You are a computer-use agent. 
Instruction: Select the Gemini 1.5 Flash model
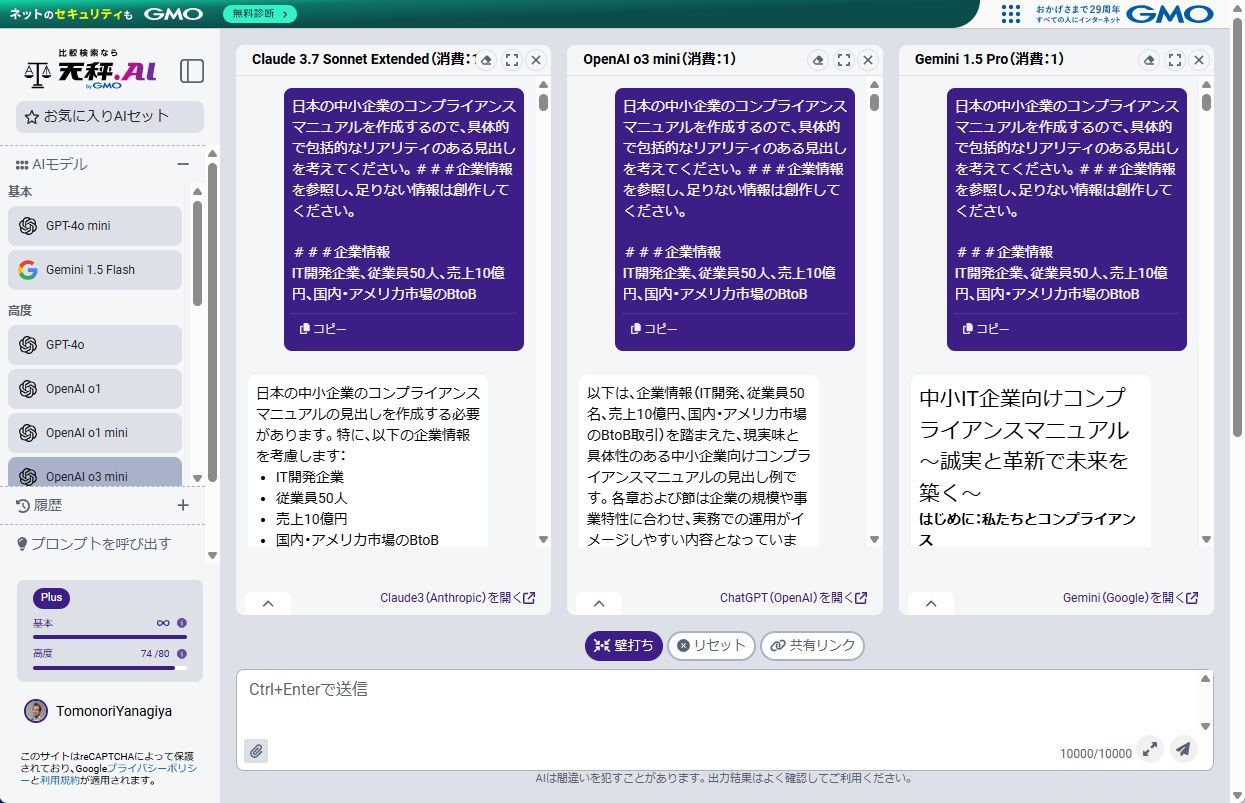(x=95, y=270)
